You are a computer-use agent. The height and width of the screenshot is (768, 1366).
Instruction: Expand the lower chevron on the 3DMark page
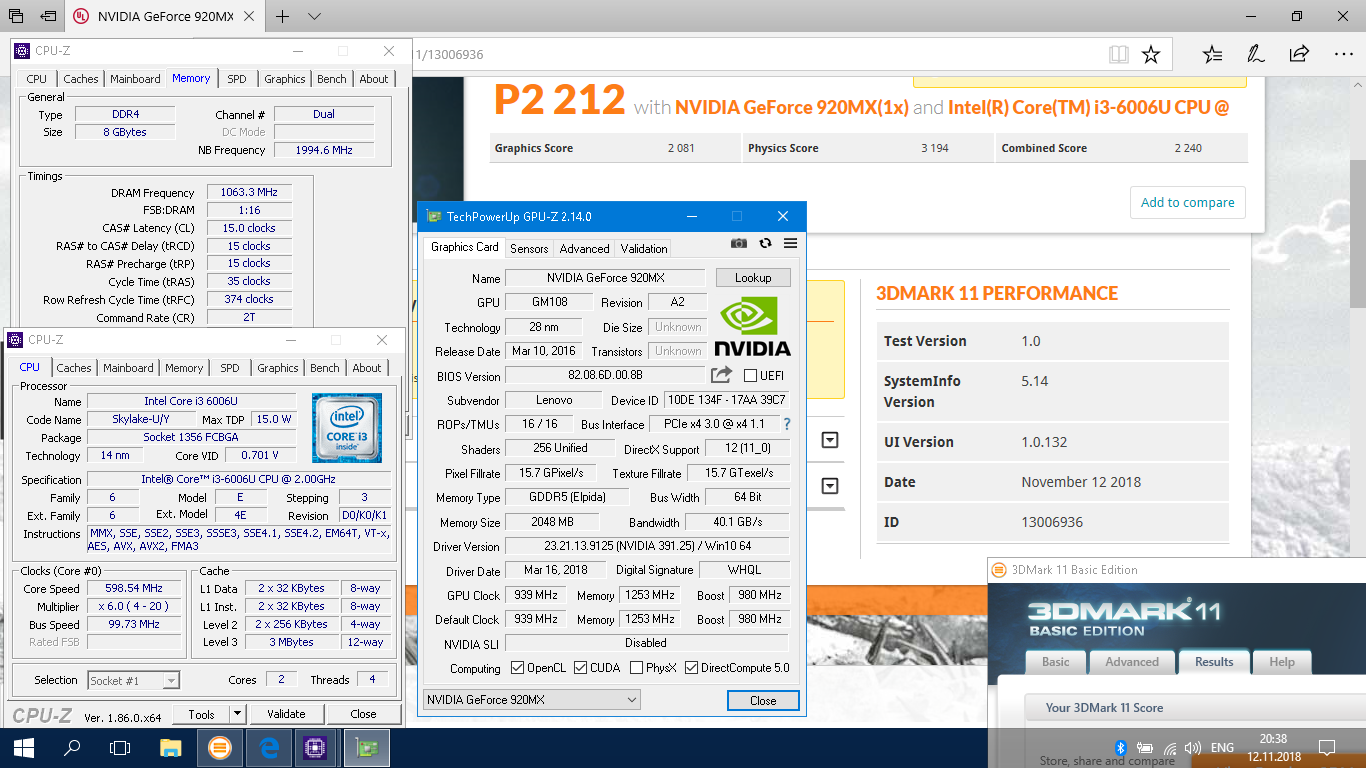point(829,486)
